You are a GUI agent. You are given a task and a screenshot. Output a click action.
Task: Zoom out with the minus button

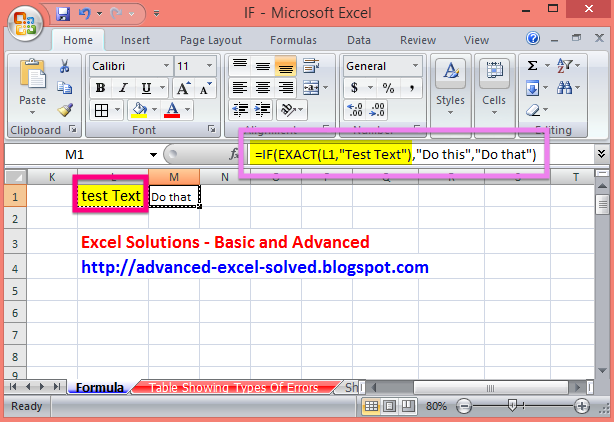coord(464,406)
